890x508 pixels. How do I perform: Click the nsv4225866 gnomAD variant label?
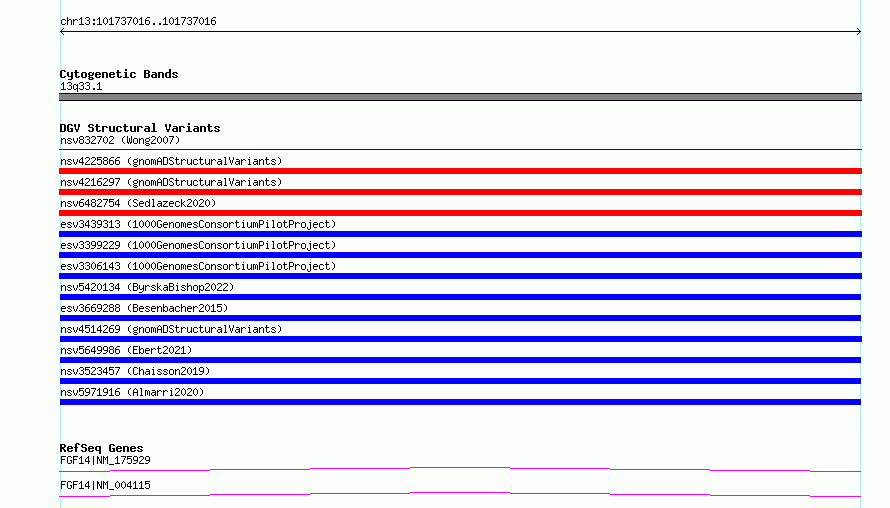pyautogui.click(x=171, y=161)
